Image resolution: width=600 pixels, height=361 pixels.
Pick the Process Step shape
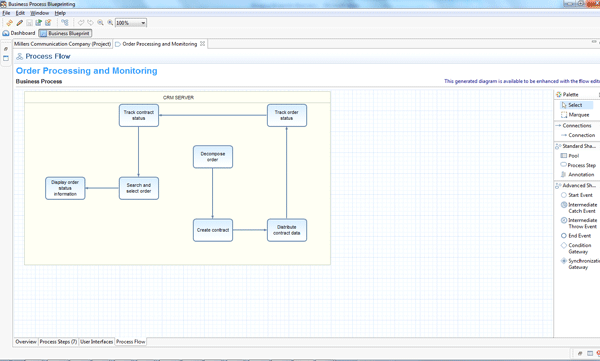tap(578, 165)
